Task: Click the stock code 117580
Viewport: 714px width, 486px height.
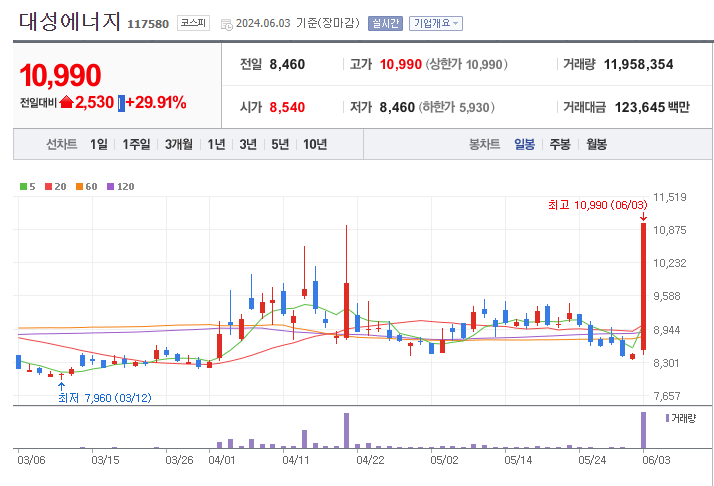Action: coord(148,24)
